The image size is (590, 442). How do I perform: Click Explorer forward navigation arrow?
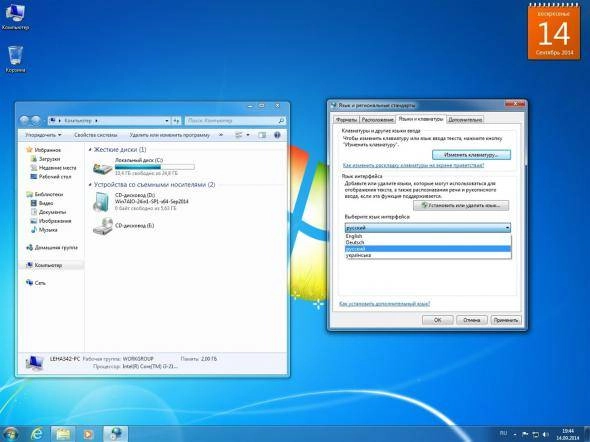36,120
